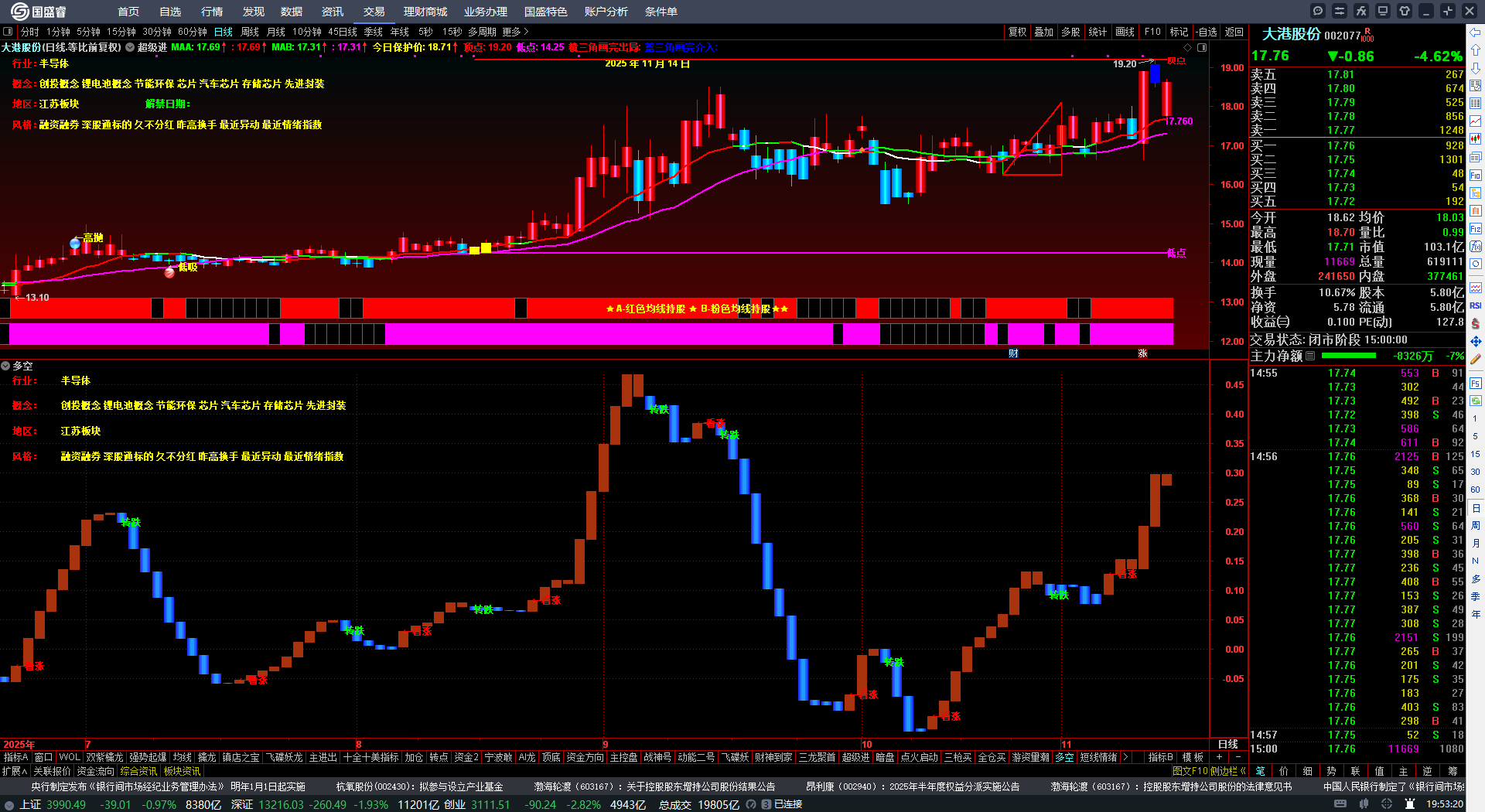Toggle 叠加 overlay in chart toolbar
The height and width of the screenshot is (812, 1485).
tap(1044, 32)
